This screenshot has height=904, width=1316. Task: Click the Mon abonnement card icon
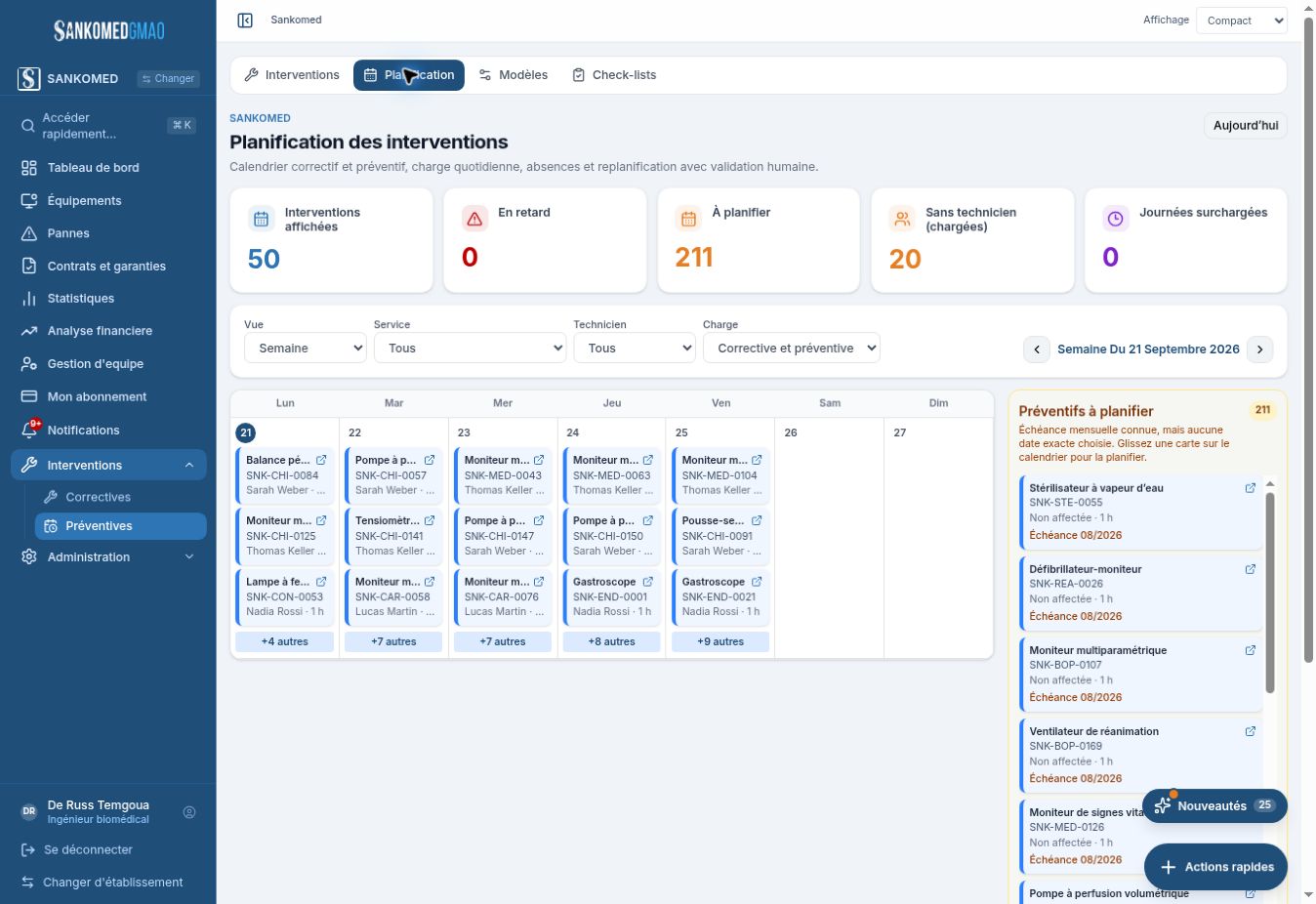click(x=29, y=396)
